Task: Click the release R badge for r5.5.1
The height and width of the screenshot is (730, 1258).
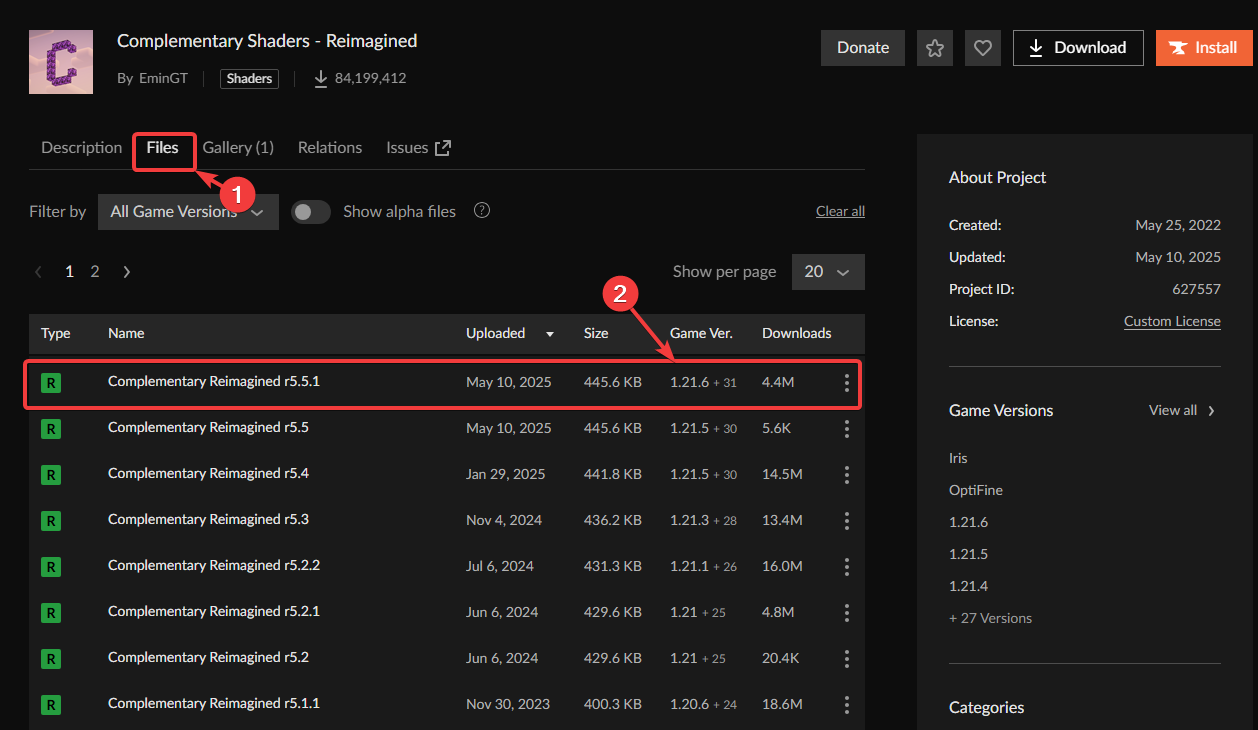Action: pos(51,383)
